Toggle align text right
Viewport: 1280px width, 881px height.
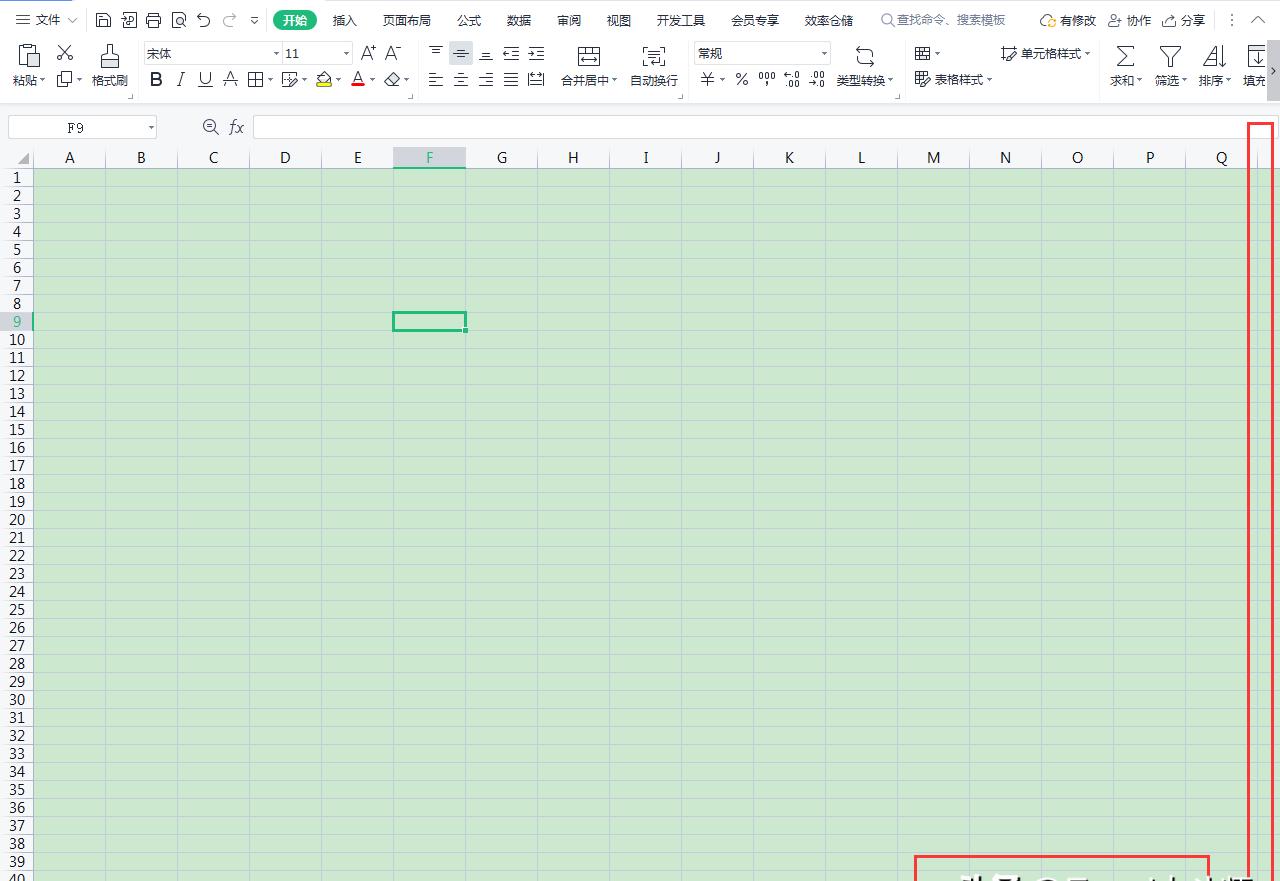click(486, 79)
